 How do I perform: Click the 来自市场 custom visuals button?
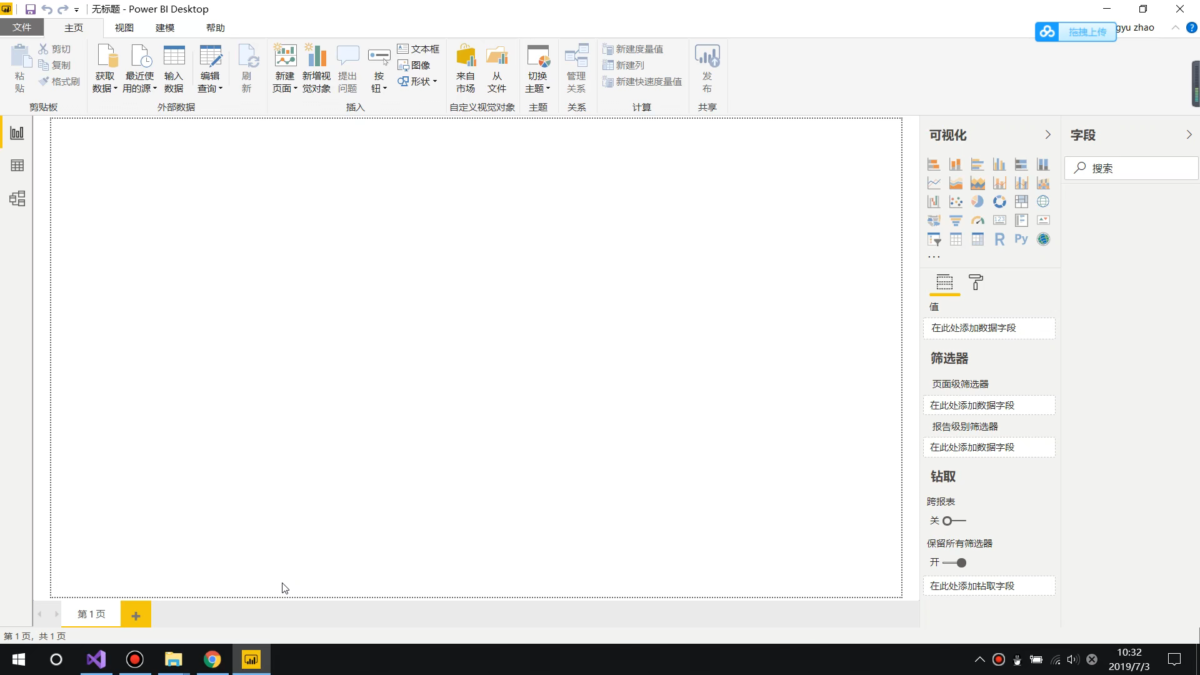(x=466, y=69)
